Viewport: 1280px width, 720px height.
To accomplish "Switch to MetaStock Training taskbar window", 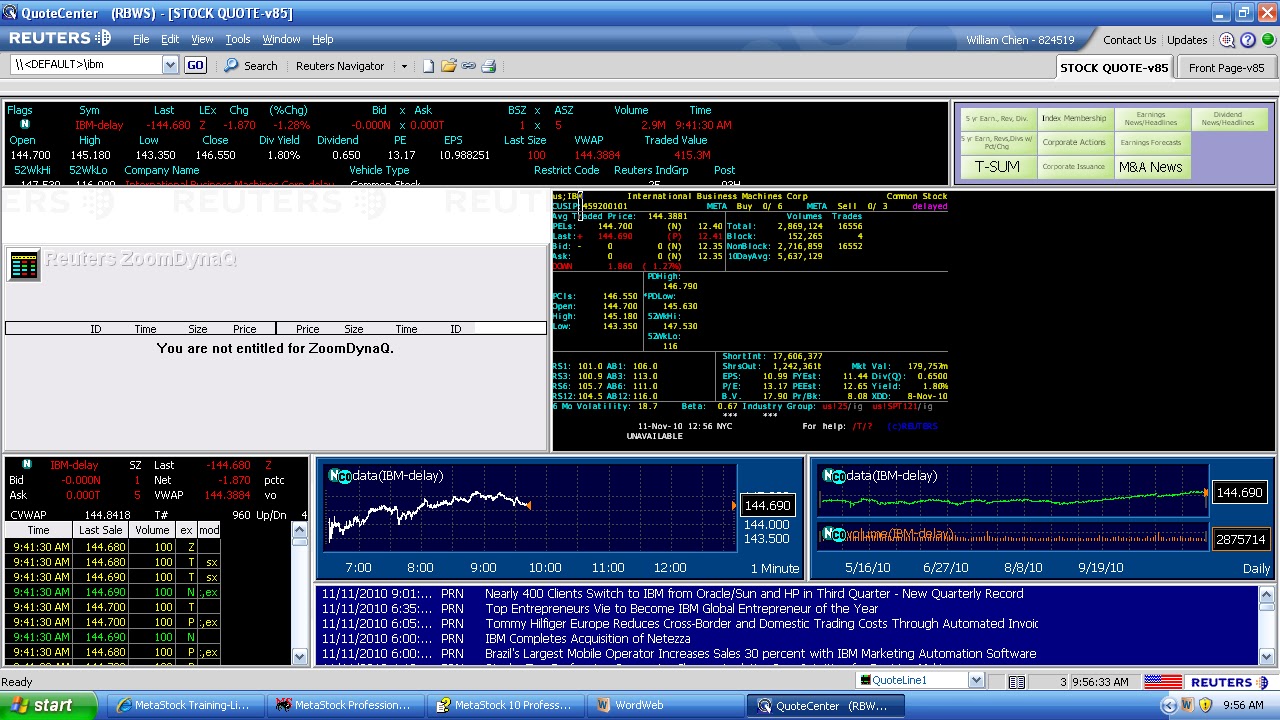I will click(x=186, y=705).
